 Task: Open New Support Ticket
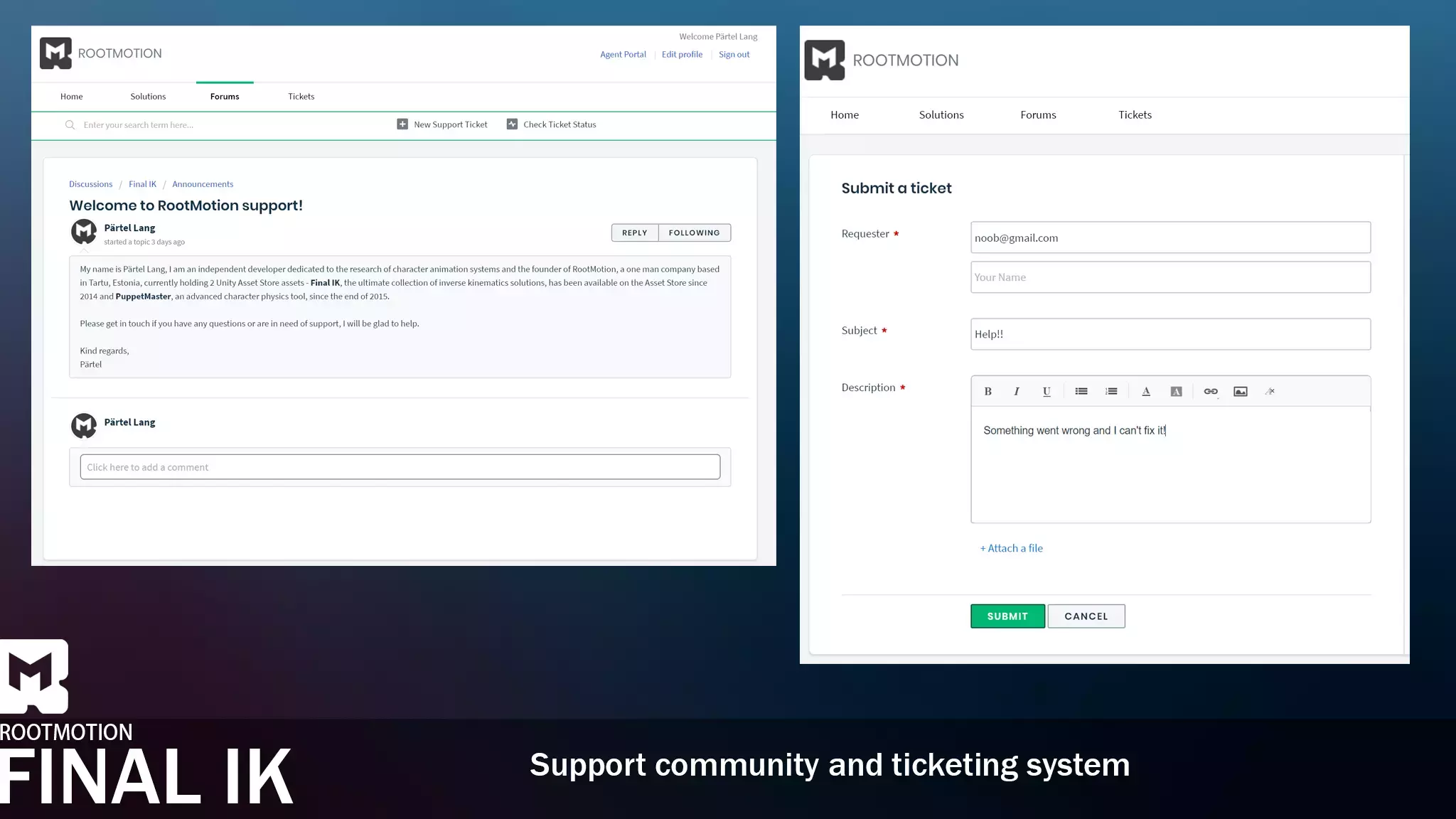click(x=442, y=124)
